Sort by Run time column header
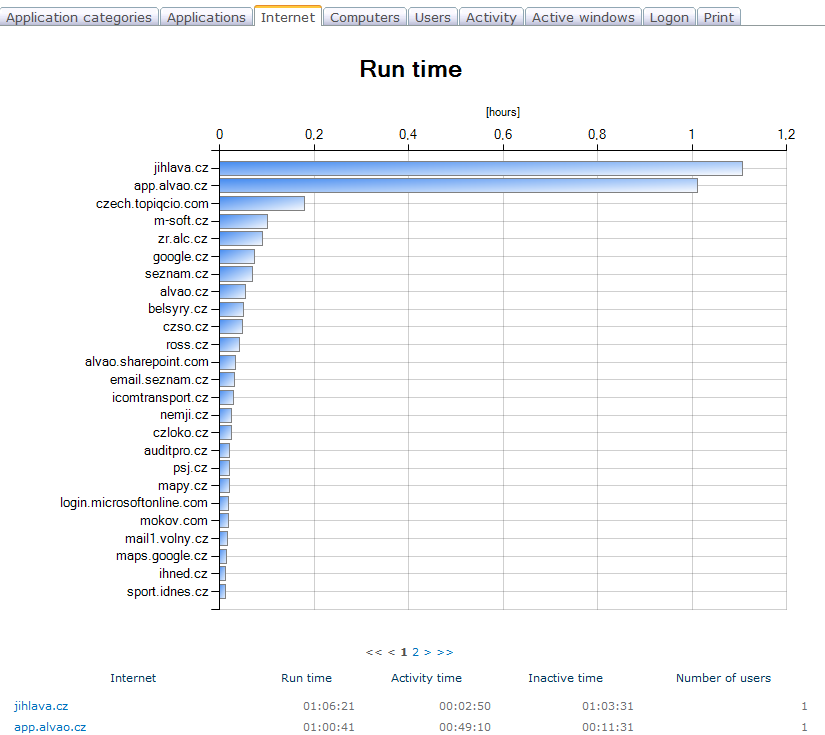This screenshot has height=735, width=825. point(306,678)
